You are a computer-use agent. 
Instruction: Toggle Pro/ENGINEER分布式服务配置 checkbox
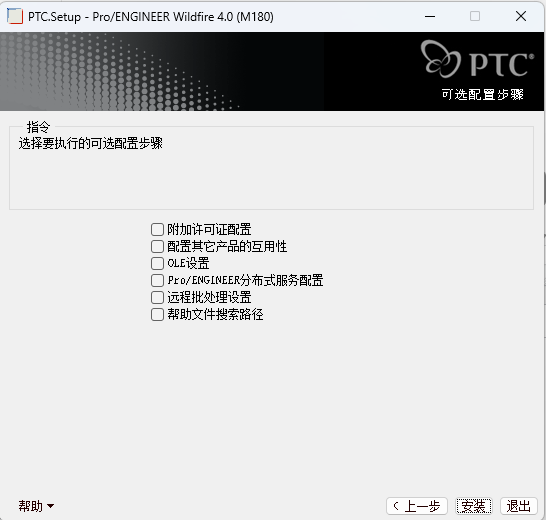pyautogui.click(x=157, y=280)
